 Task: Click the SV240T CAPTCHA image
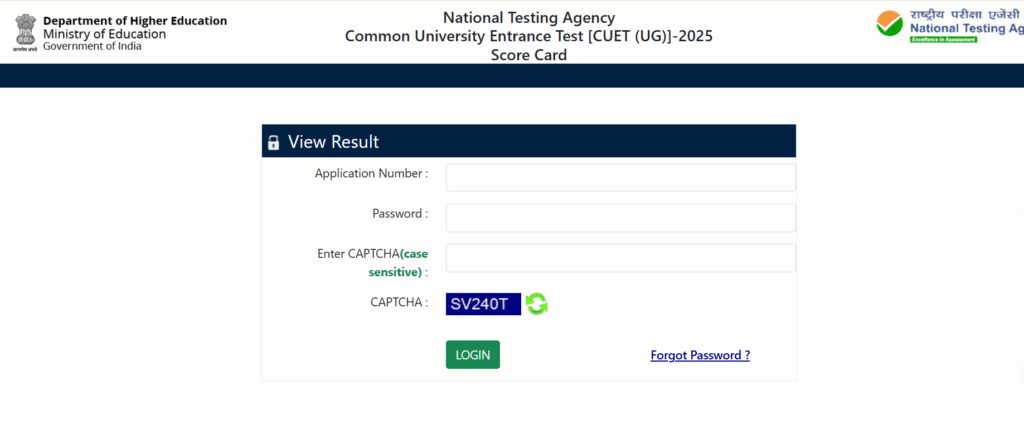[483, 304]
